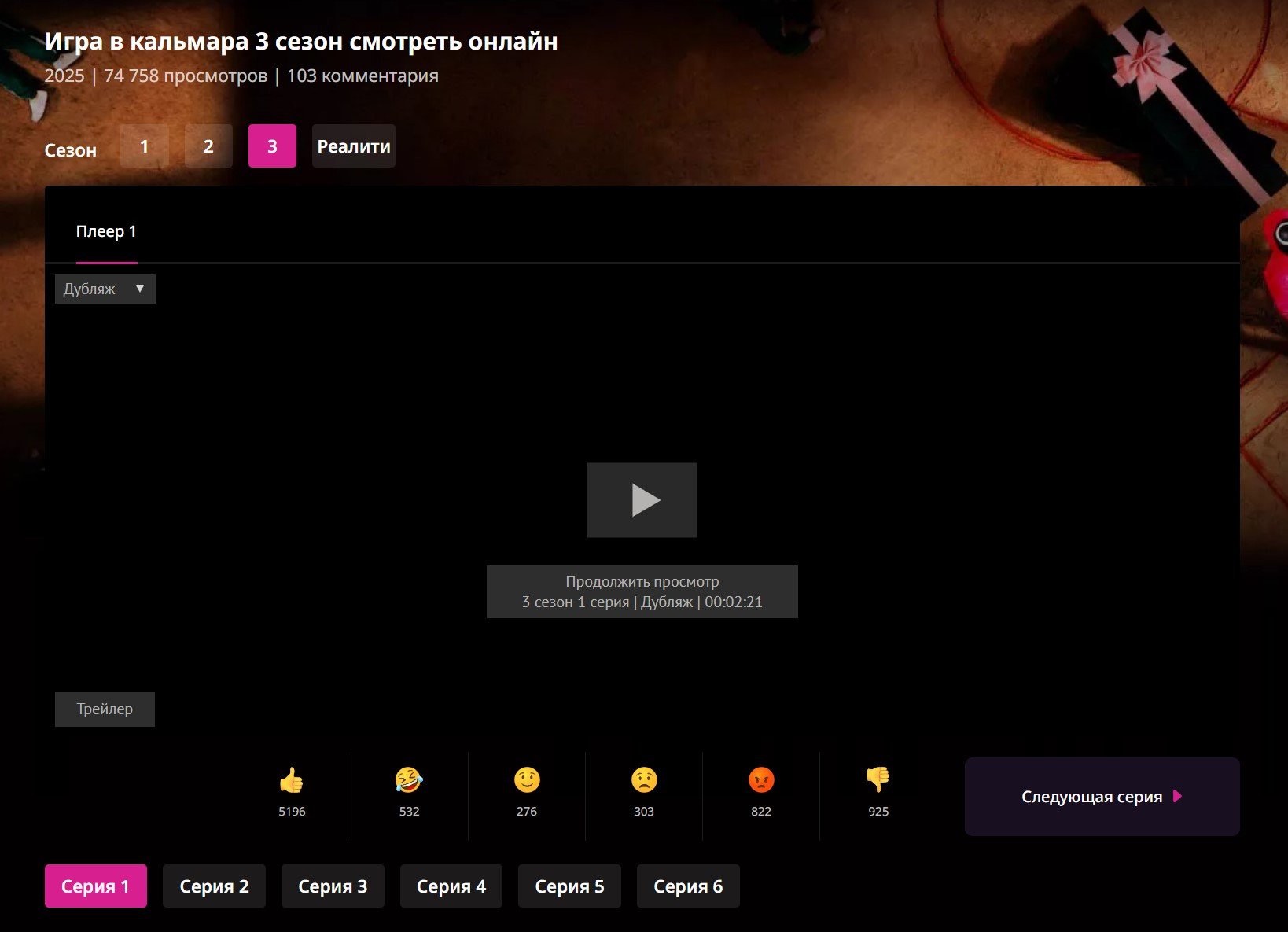Viewport: 1288px width, 932px height.
Task: Start the video with the play button
Action: pyautogui.click(x=642, y=500)
